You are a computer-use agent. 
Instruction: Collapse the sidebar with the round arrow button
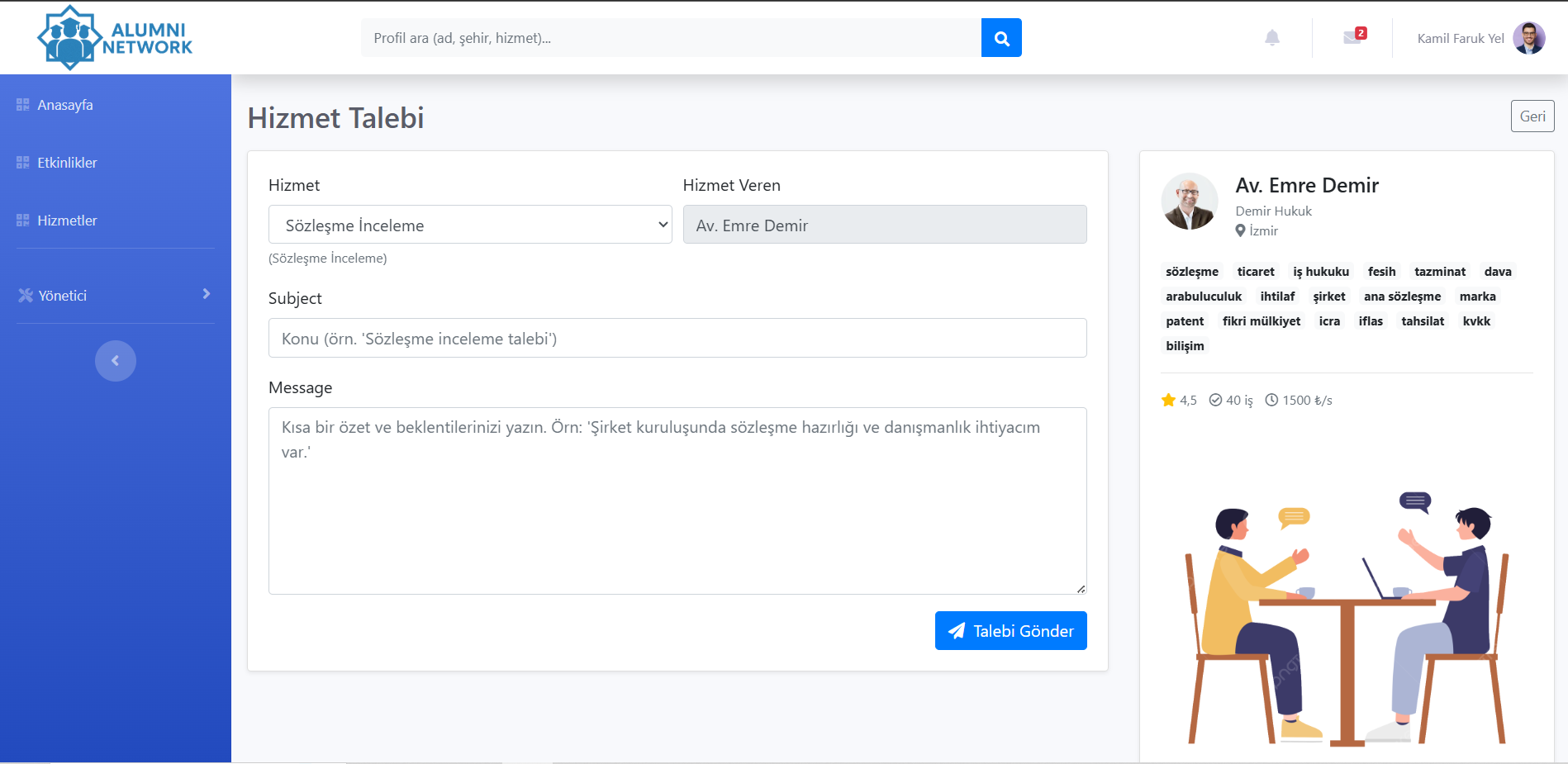[x=116, y=361]
